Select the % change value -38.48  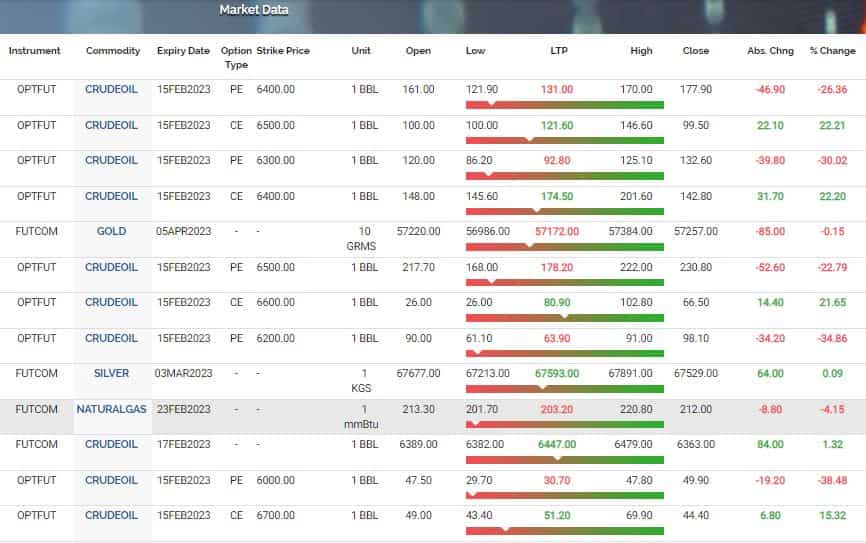(832, 480)
